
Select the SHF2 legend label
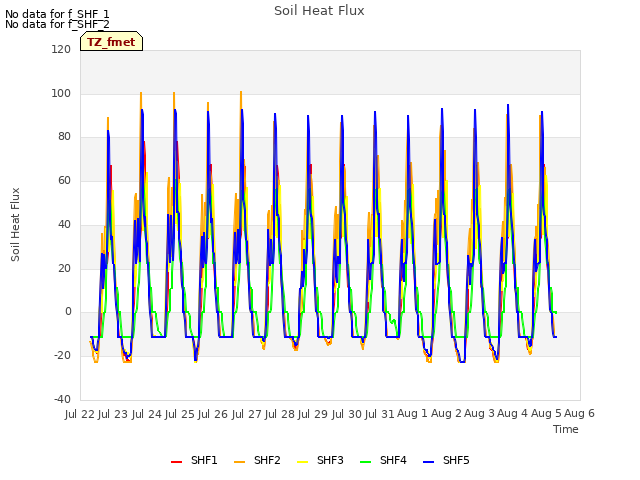coord(267,460)
